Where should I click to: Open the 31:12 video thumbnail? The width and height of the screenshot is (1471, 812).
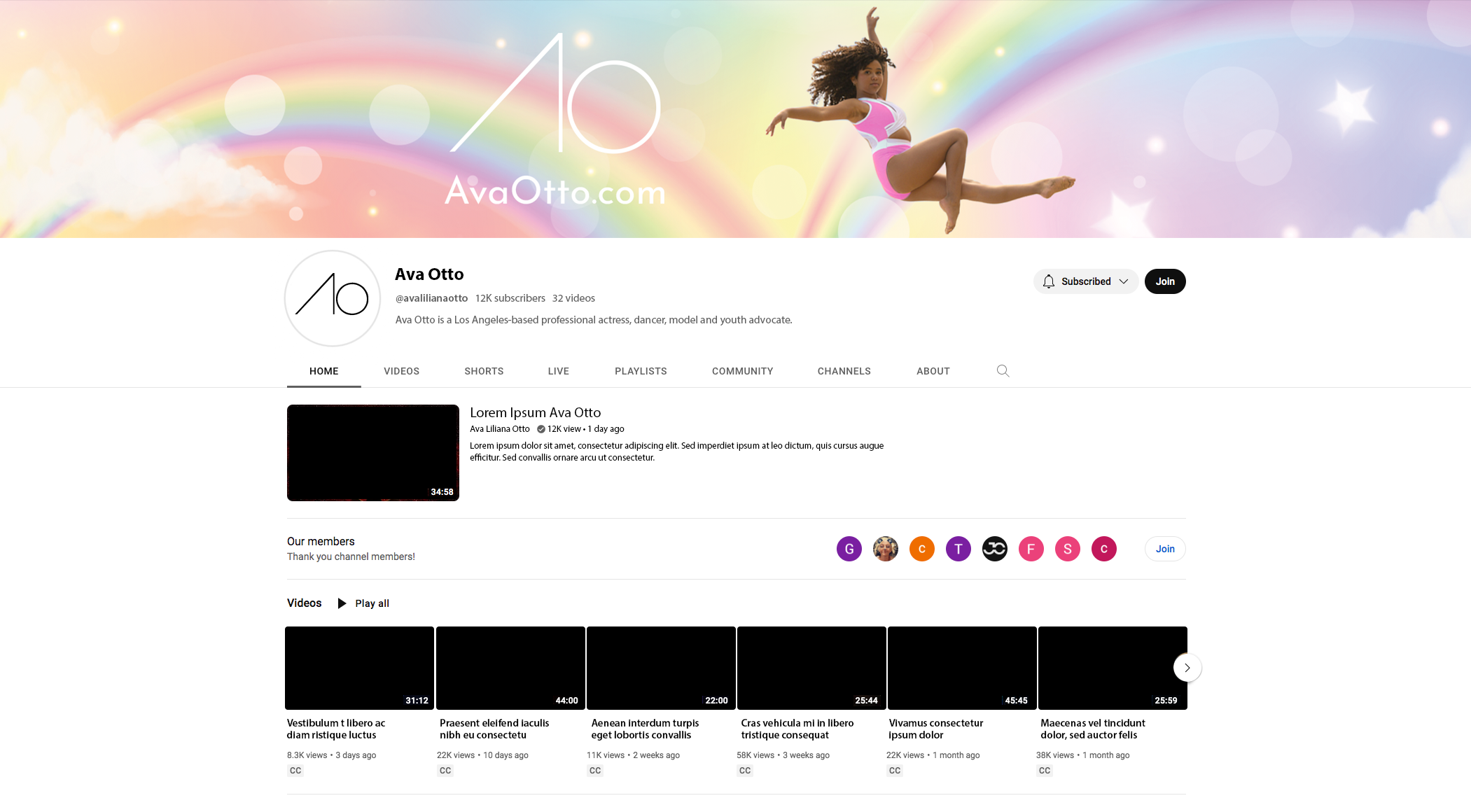point(359,668)
